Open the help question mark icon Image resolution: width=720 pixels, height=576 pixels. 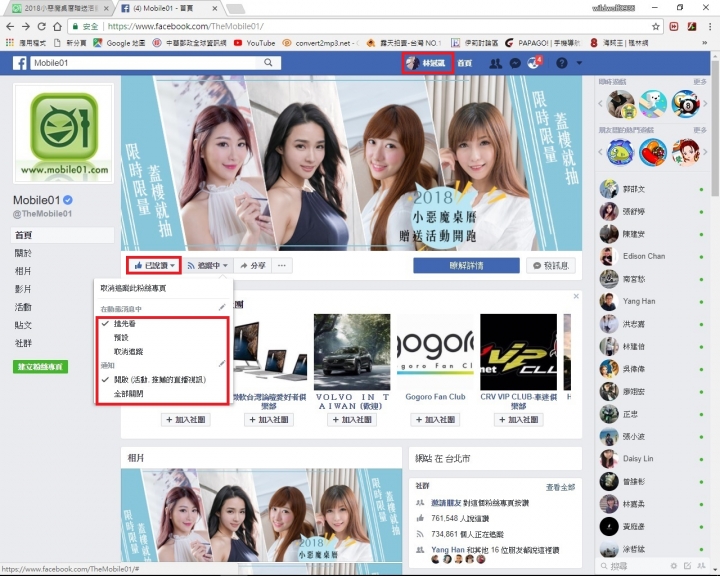[x=562, y=63]
